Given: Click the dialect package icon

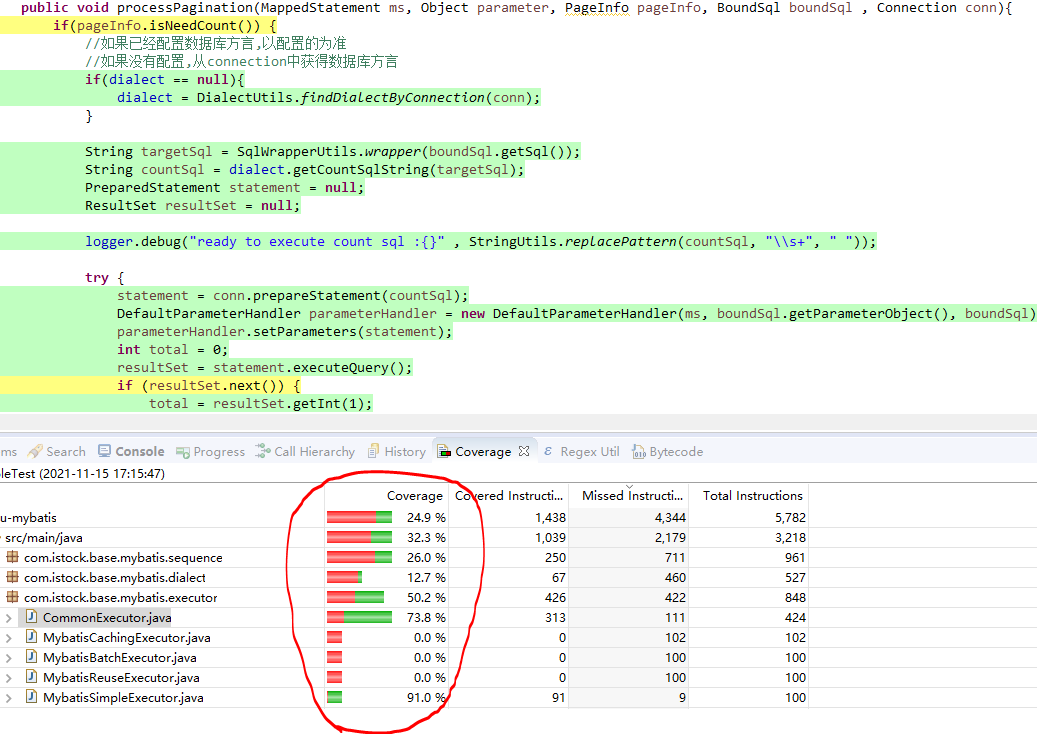Looking at the screenshot, I should pos(12,578).
